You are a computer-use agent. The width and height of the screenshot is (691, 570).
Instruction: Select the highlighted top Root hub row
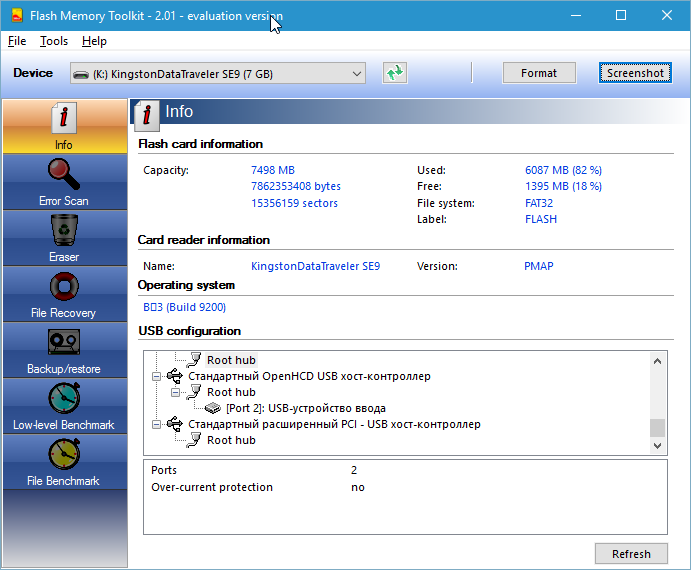coord(231,360)
